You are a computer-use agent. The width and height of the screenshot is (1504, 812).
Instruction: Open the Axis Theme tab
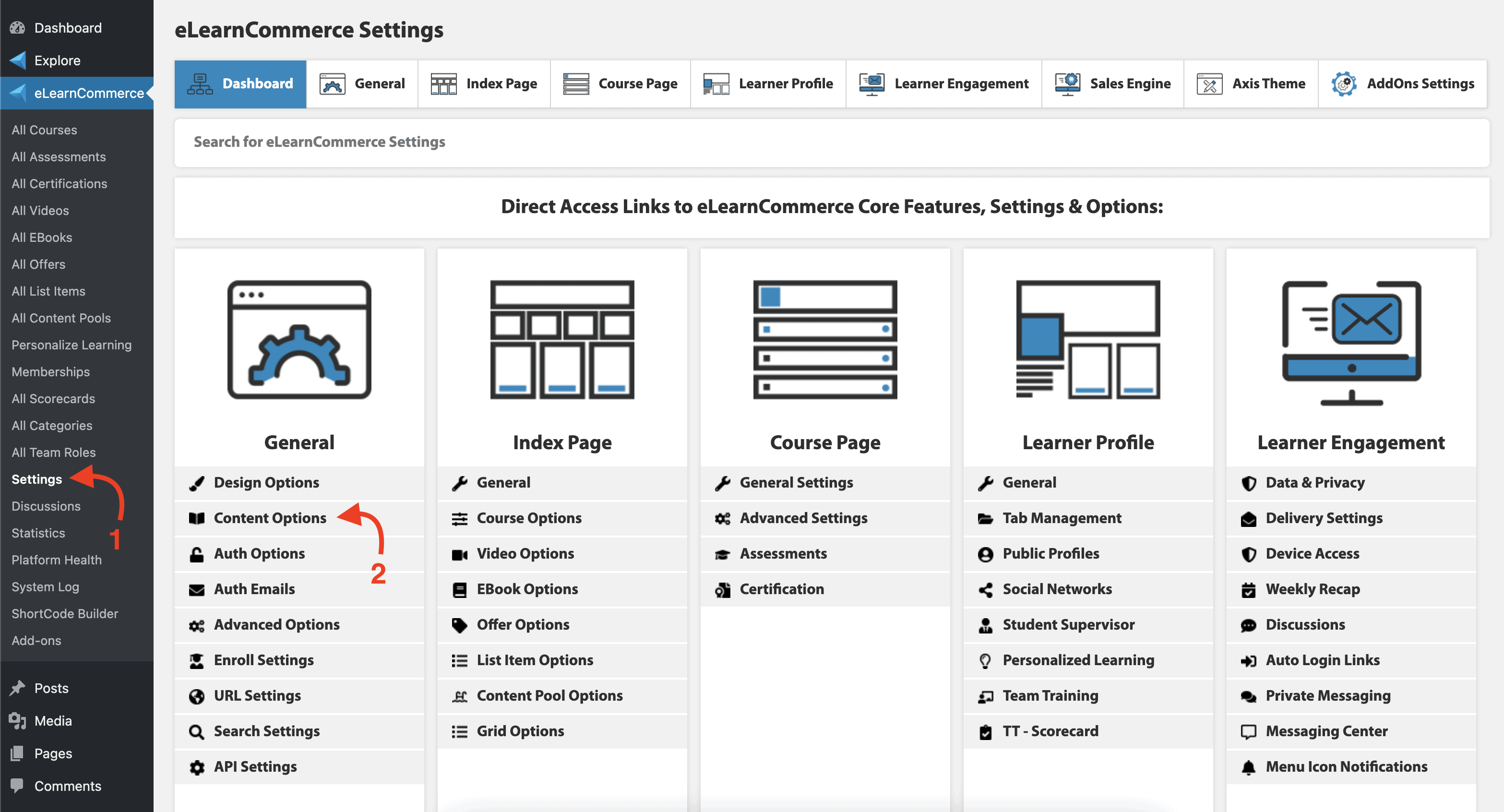(1251, 84)
